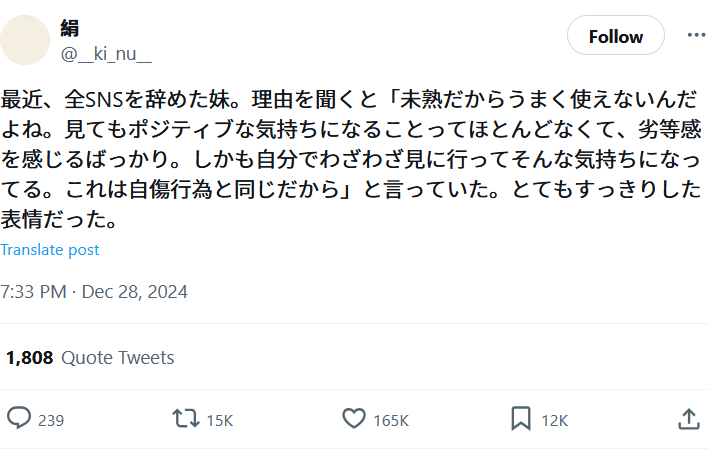View the 239 replies count
Screen dimensions: 708x449
pyautogui.click(x=51, y=420)
